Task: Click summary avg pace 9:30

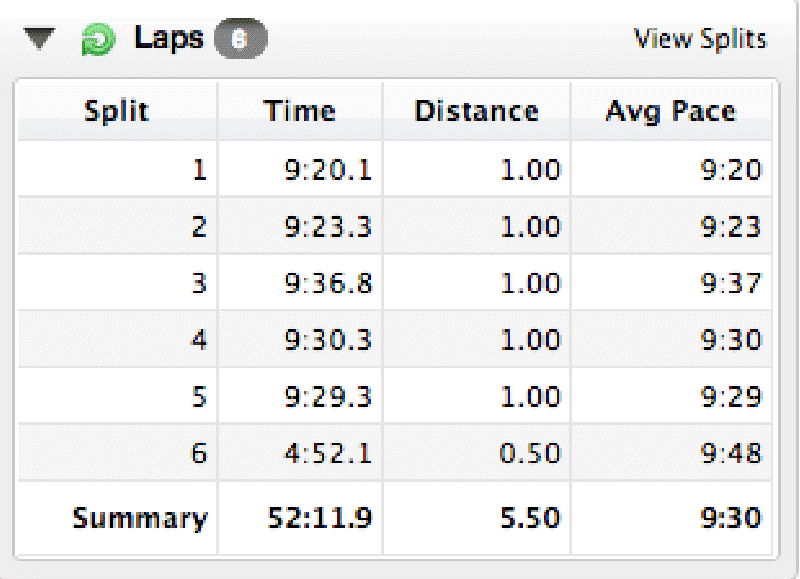Action: 728,518
